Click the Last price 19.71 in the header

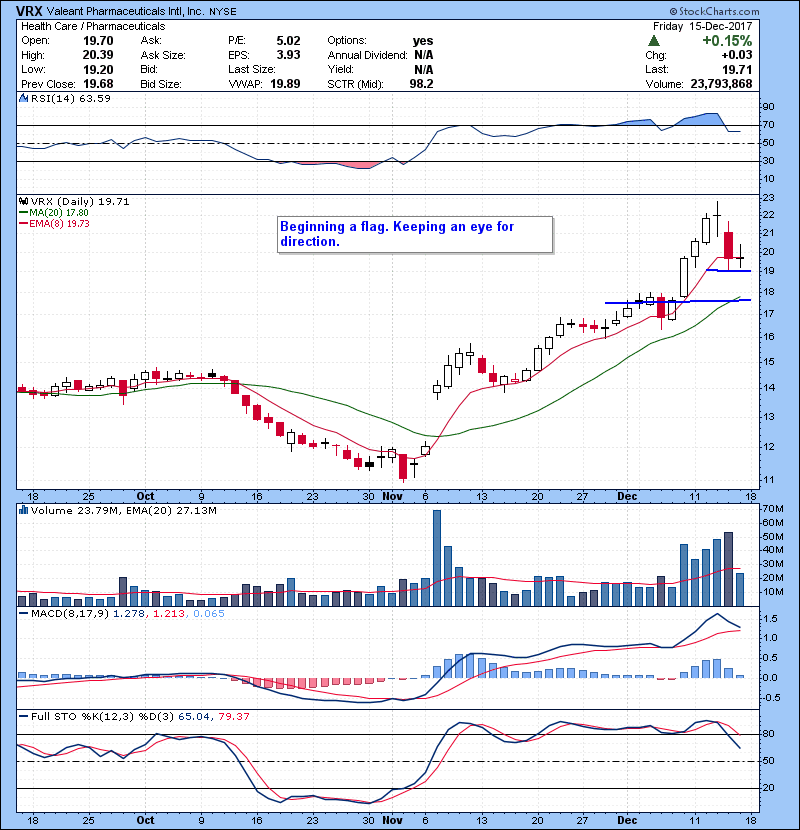737,69
